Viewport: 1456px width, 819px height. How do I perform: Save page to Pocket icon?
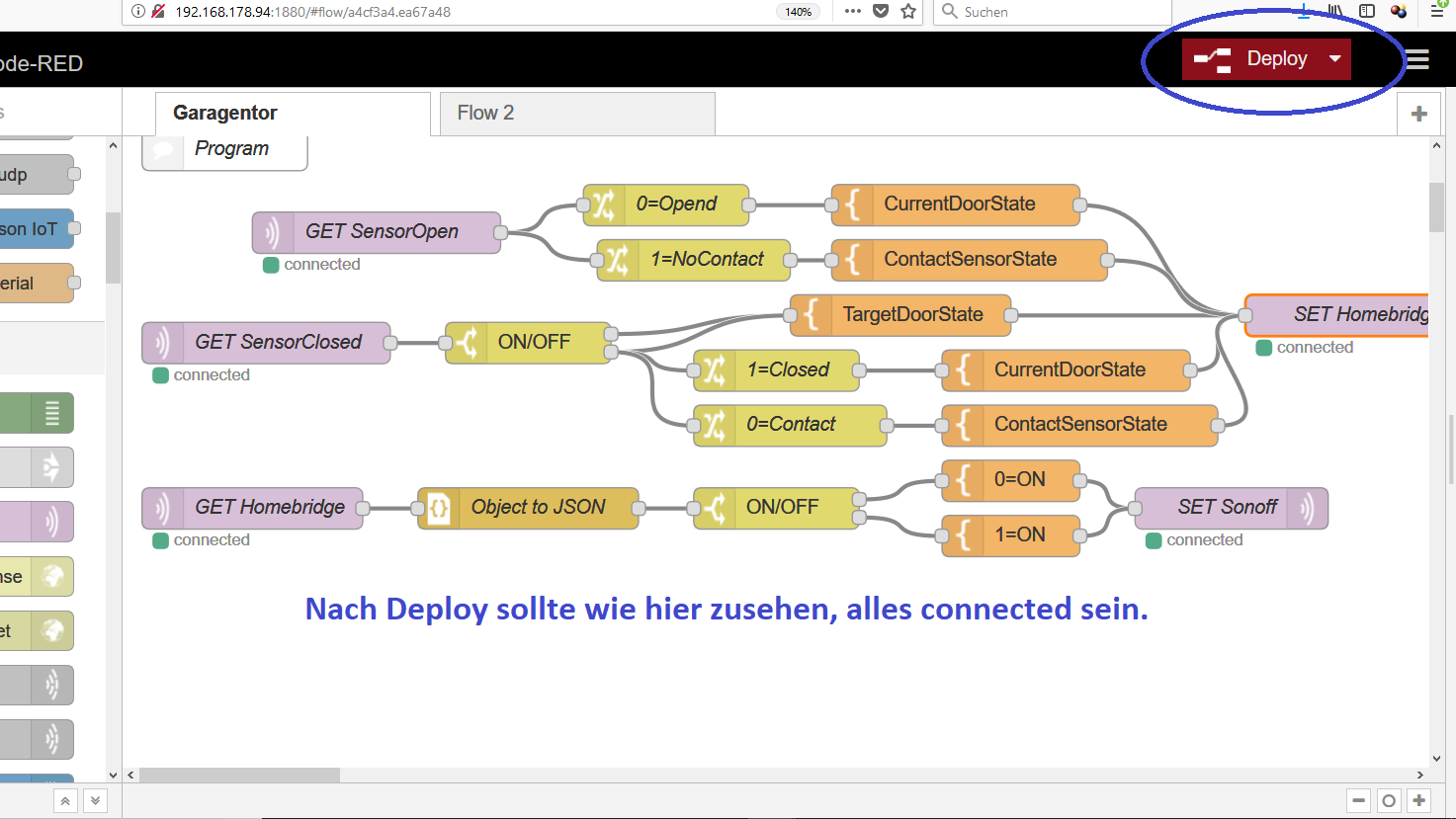click(x=881, y=12)
